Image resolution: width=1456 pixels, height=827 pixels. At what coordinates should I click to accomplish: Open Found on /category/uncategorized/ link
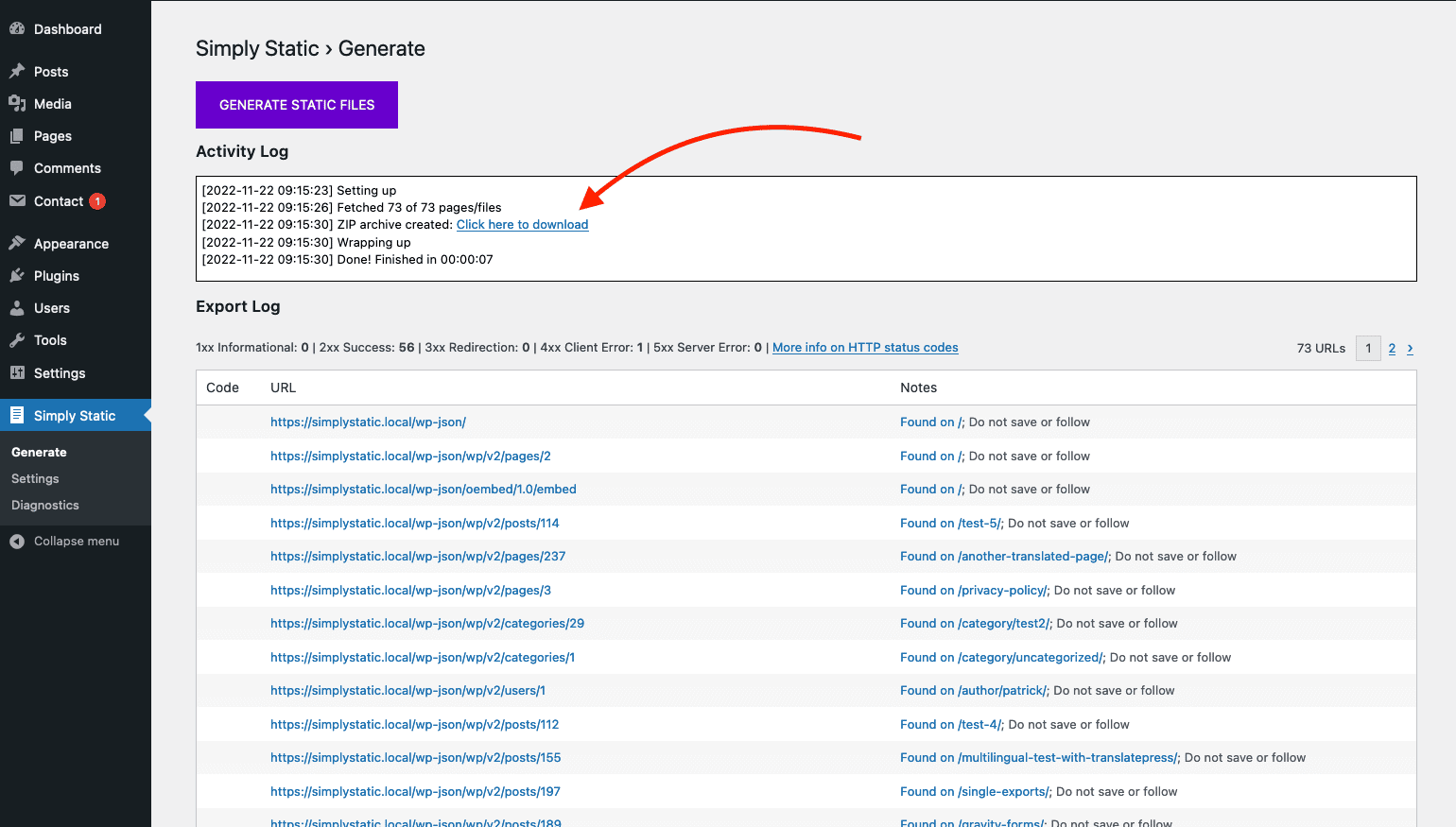[1001, 658]
